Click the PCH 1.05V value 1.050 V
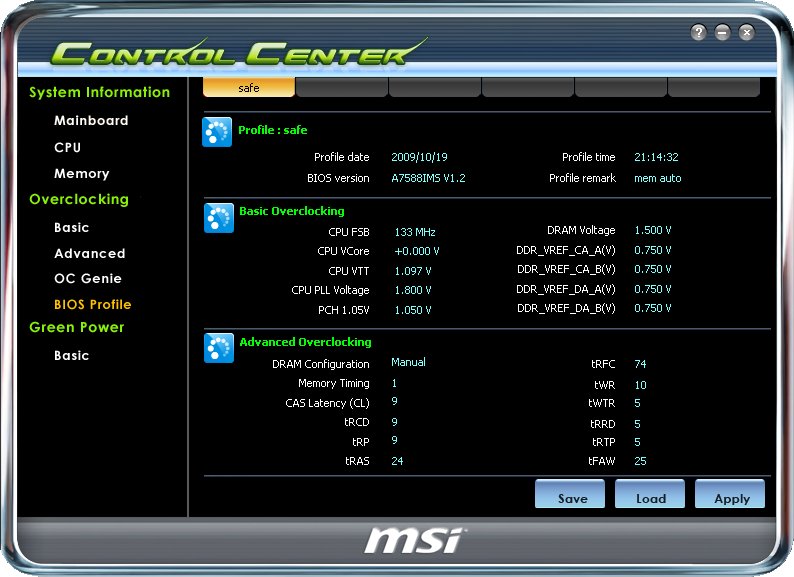This screenshot has height=577, width=794. pyautogui.click(x=413, y=310)
